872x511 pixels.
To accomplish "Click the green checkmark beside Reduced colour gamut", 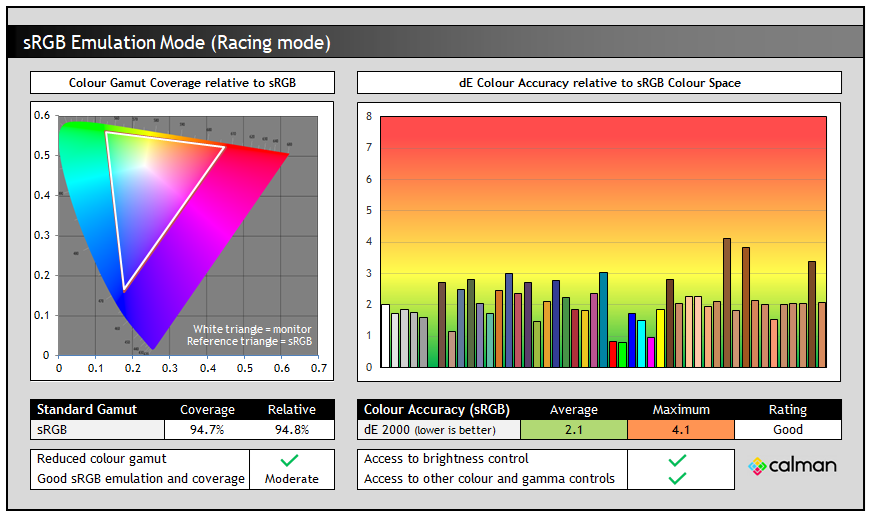I will pyautogui.click(x=290, y=460).
